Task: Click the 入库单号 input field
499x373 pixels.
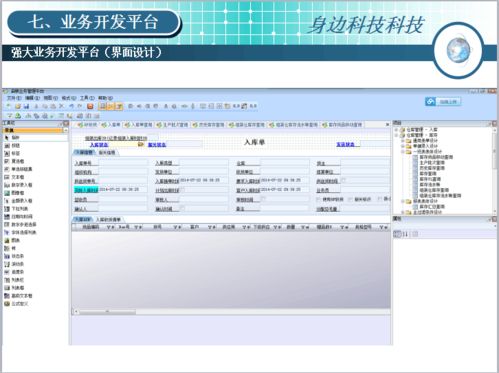Action: (123, 163)
